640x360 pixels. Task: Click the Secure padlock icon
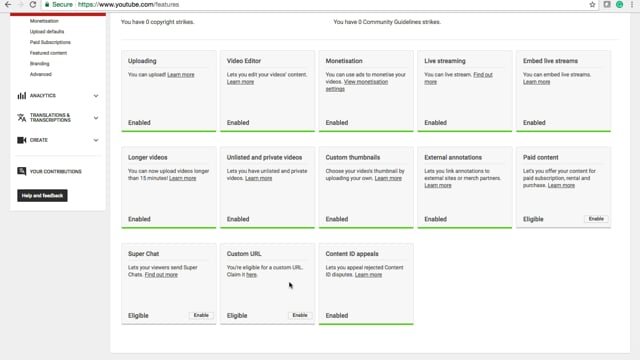[x=47, y=4]
